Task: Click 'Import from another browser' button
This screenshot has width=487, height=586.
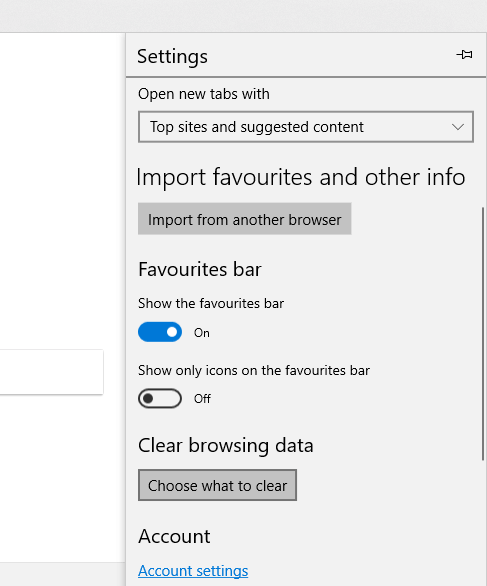Action: 244,219
